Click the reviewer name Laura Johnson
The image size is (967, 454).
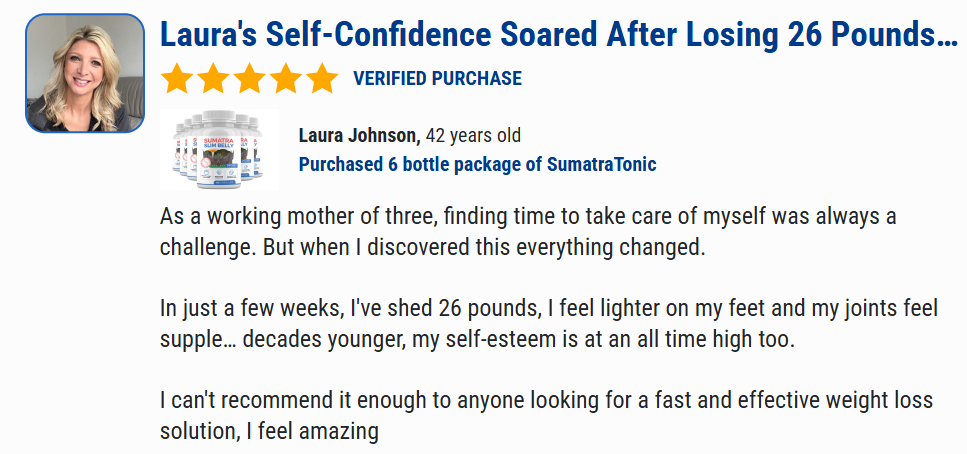359,135
